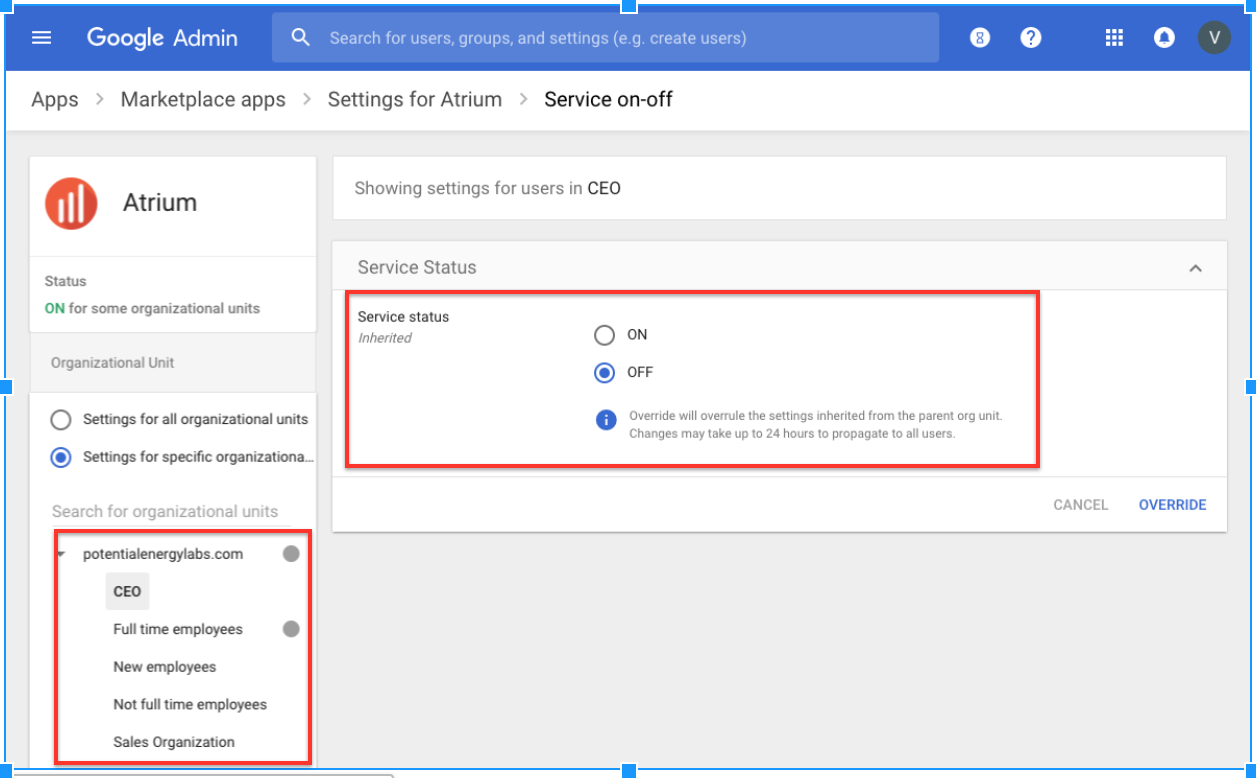Open the notifications bell

(1164, 38)
